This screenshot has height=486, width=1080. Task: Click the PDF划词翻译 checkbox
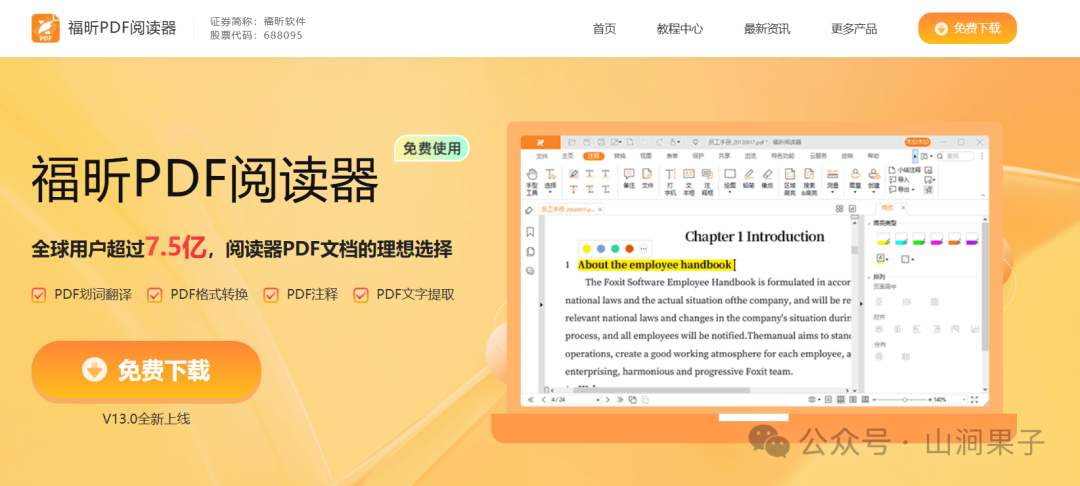(x=39, y=294)
